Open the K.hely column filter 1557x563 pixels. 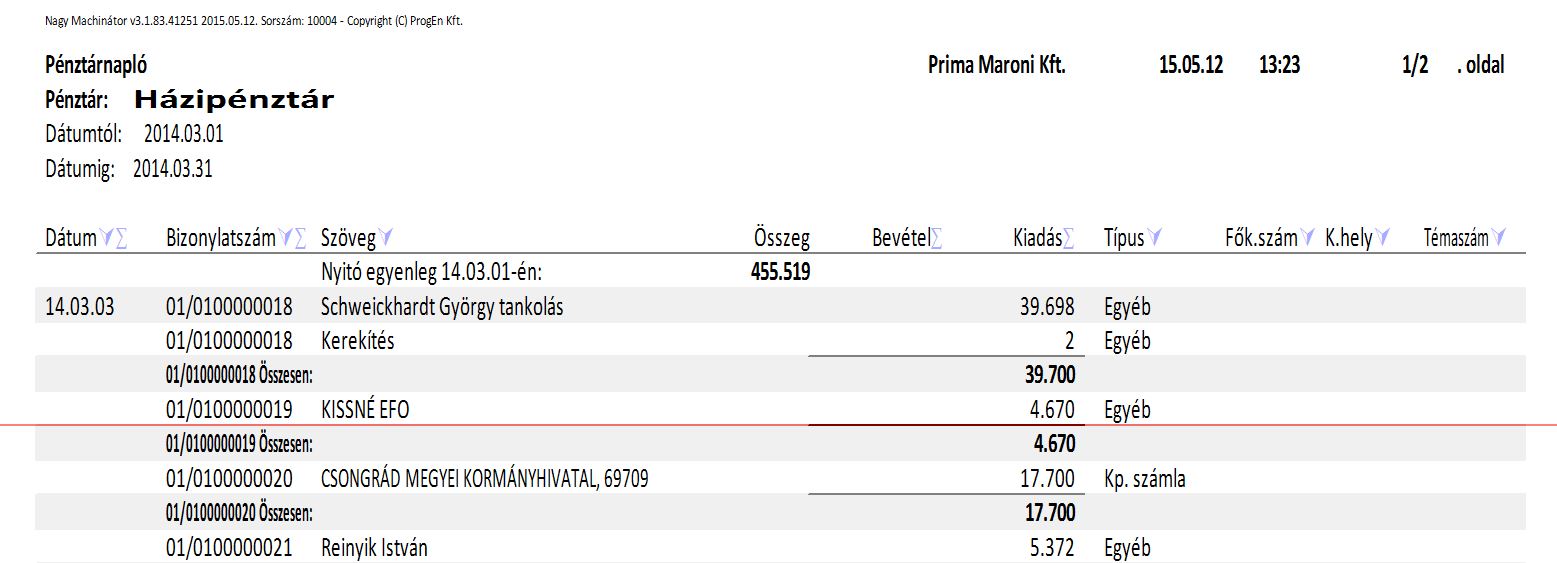pyautogui.click(x=1383, y=238)
